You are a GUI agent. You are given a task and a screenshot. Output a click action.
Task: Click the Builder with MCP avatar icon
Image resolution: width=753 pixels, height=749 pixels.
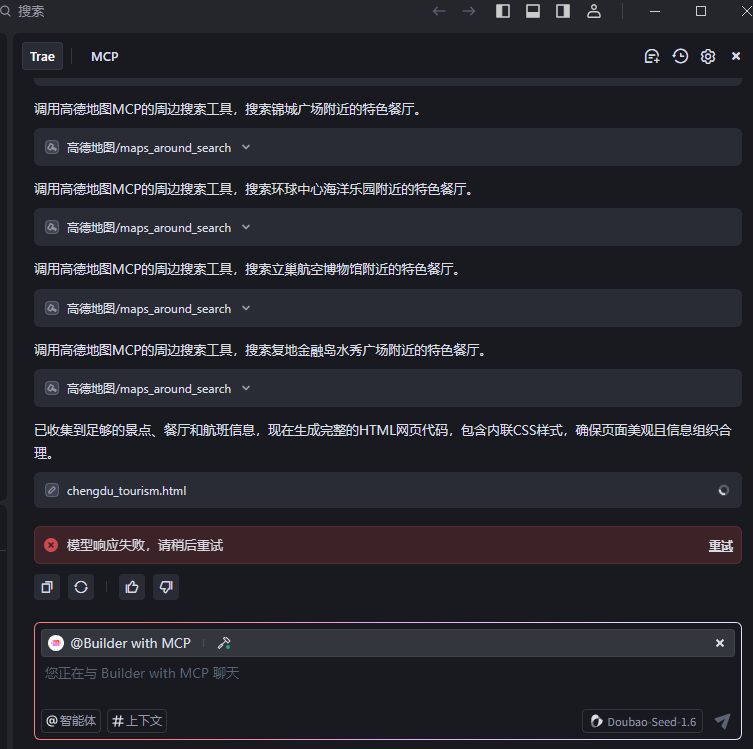click(x=56, y=643)
